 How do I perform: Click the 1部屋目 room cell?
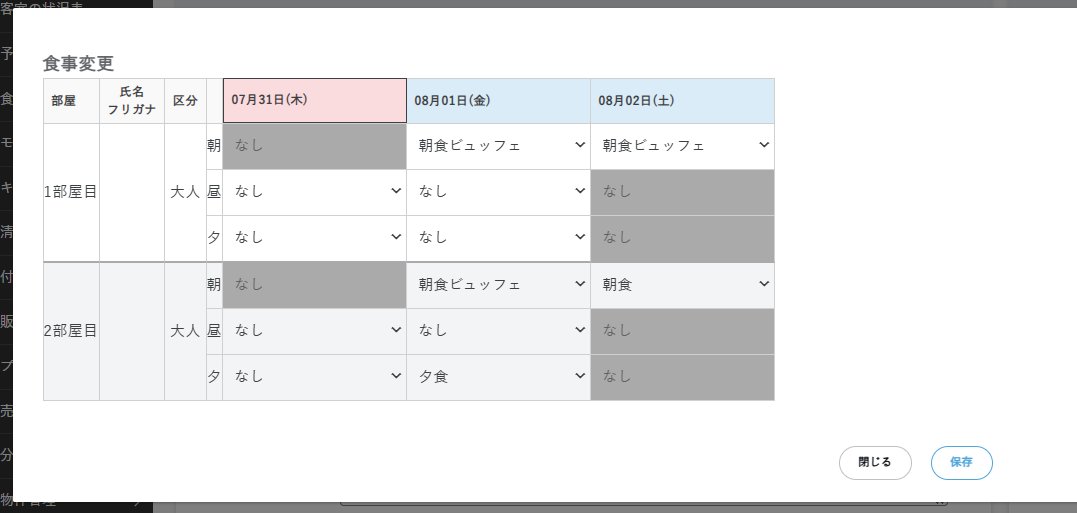(71, 192)
